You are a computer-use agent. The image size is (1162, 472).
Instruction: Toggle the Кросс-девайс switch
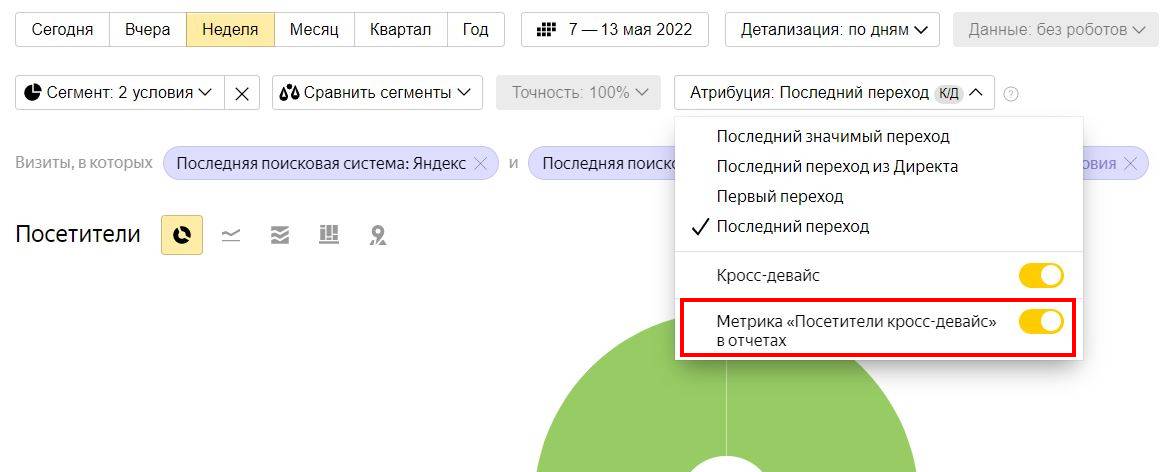(1041, 275)
